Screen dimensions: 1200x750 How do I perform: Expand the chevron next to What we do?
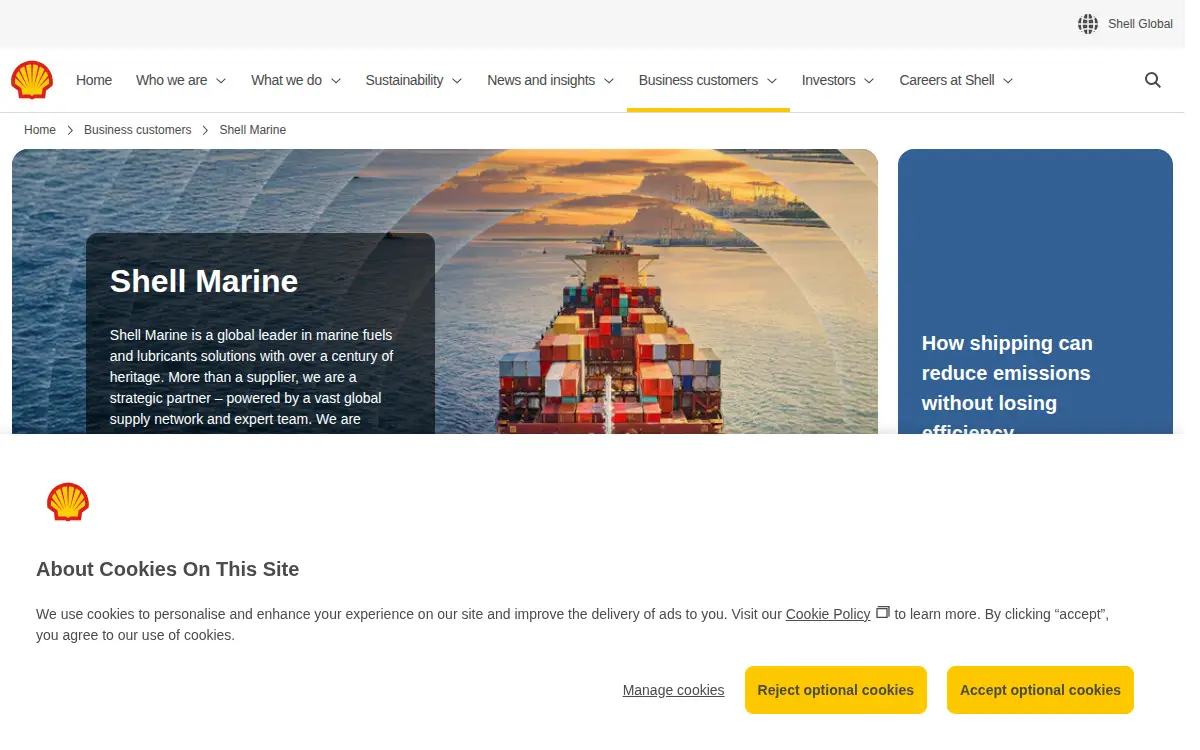pos(336,81)
